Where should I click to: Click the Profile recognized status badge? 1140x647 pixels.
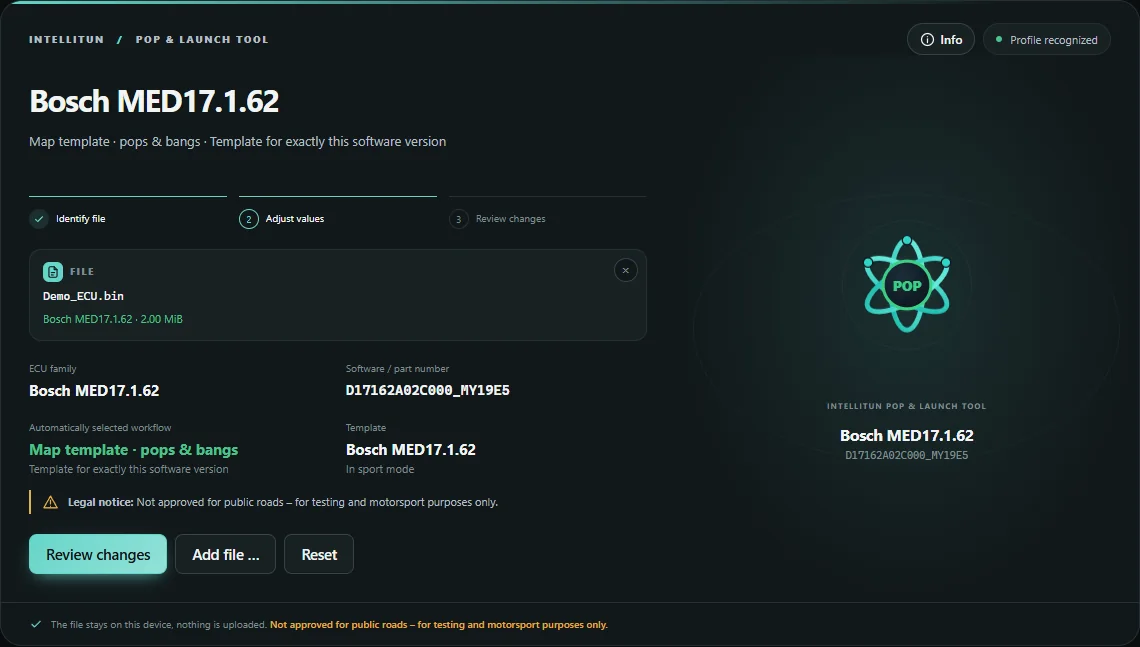(x=1047, y=40)
